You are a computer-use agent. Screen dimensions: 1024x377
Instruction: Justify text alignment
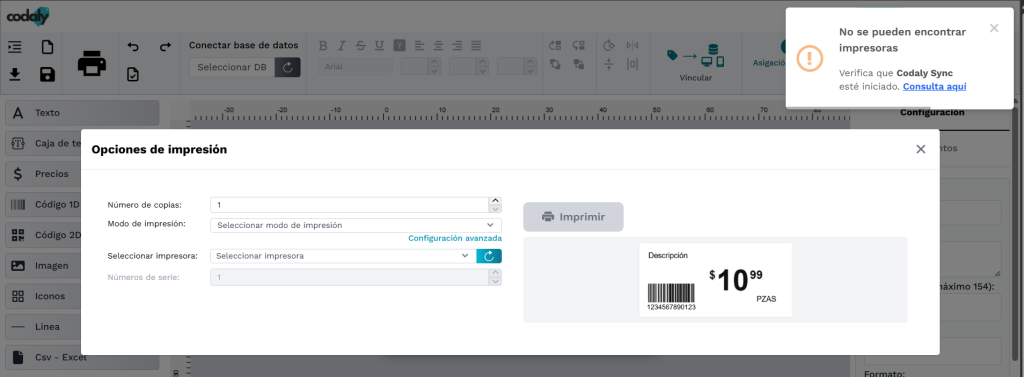tap(477, 46)
